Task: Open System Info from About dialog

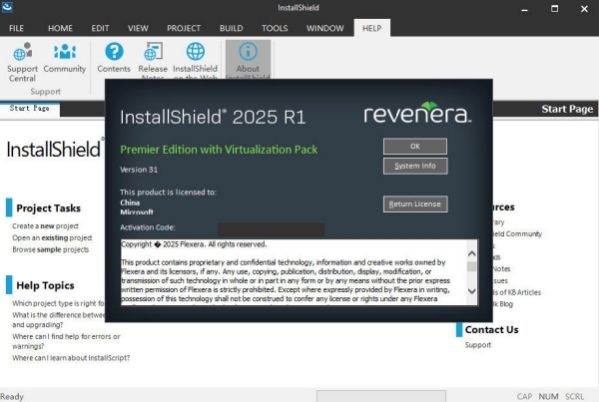Action: point(415,166)
